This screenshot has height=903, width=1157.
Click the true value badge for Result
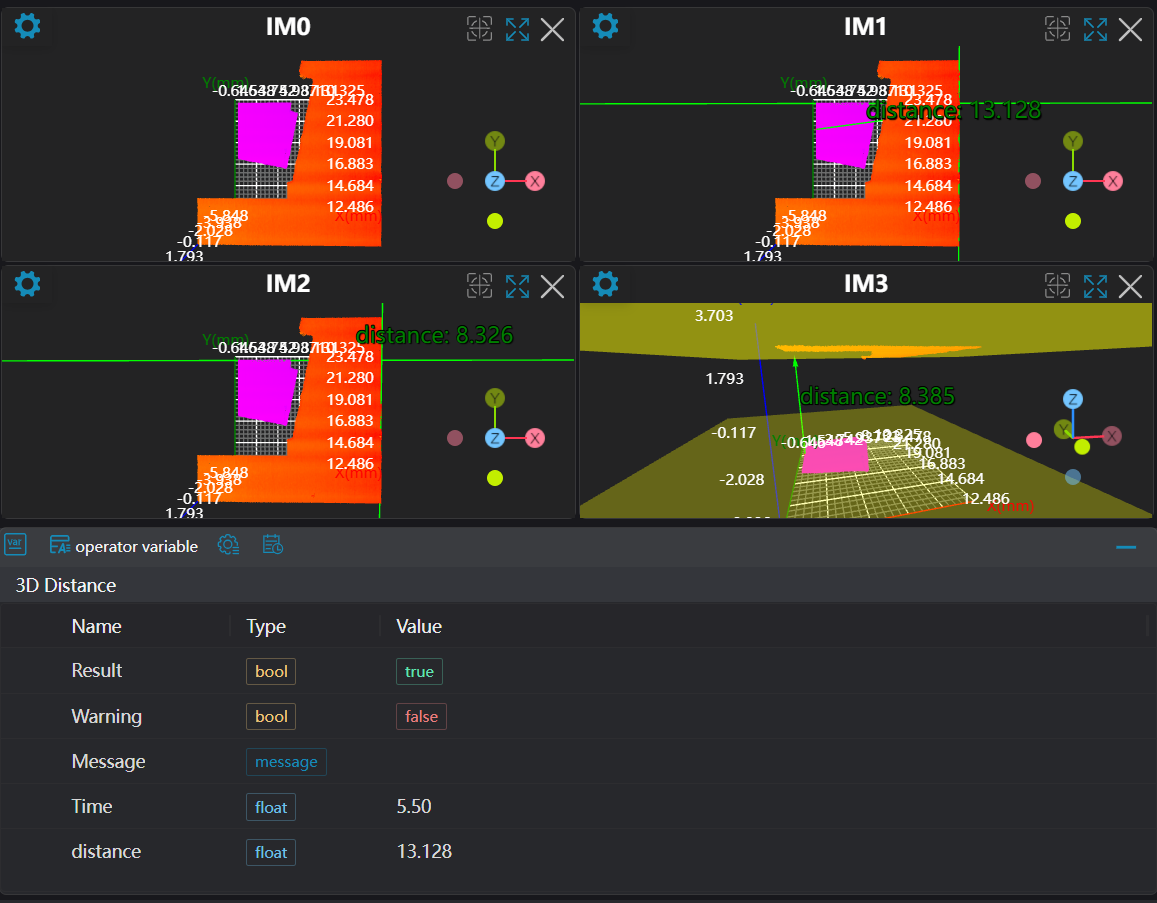[x=419, y=672]
